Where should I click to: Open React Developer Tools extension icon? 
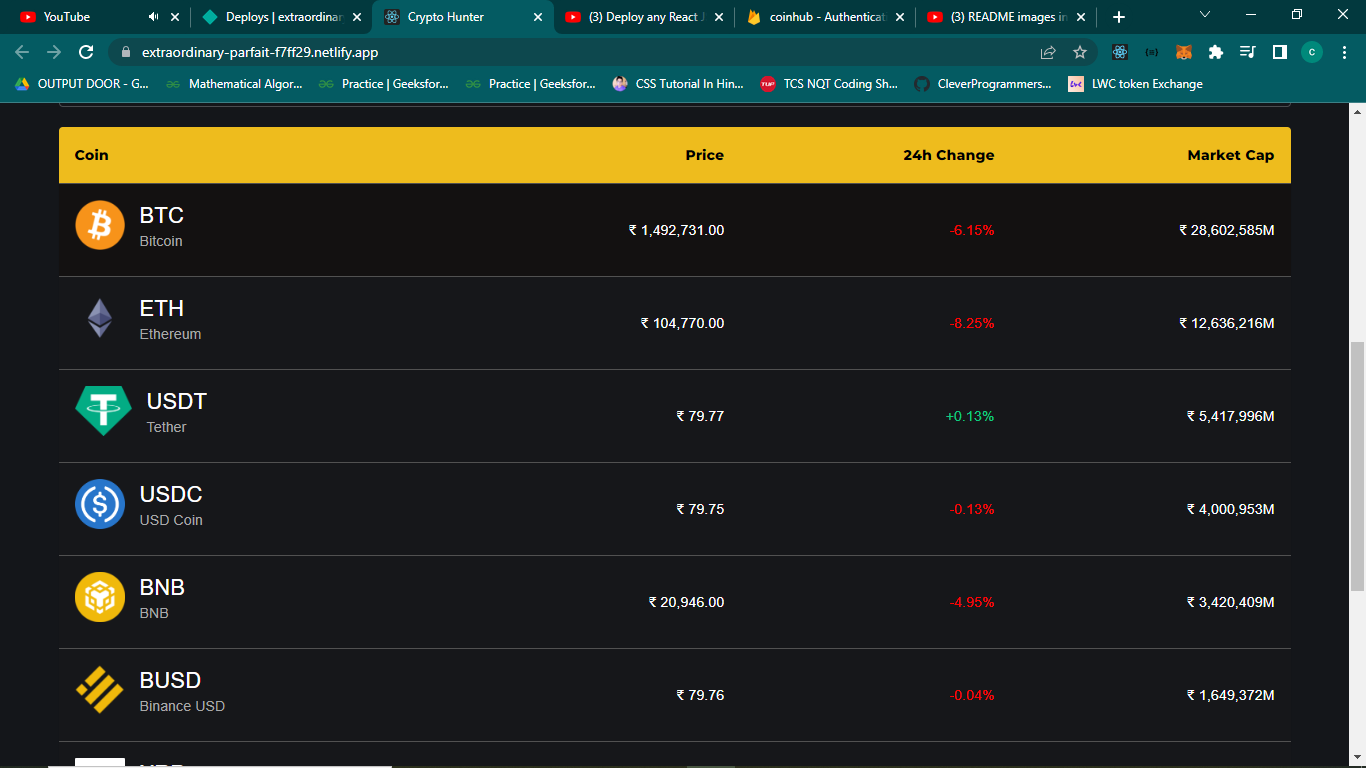click(1120, 52)
